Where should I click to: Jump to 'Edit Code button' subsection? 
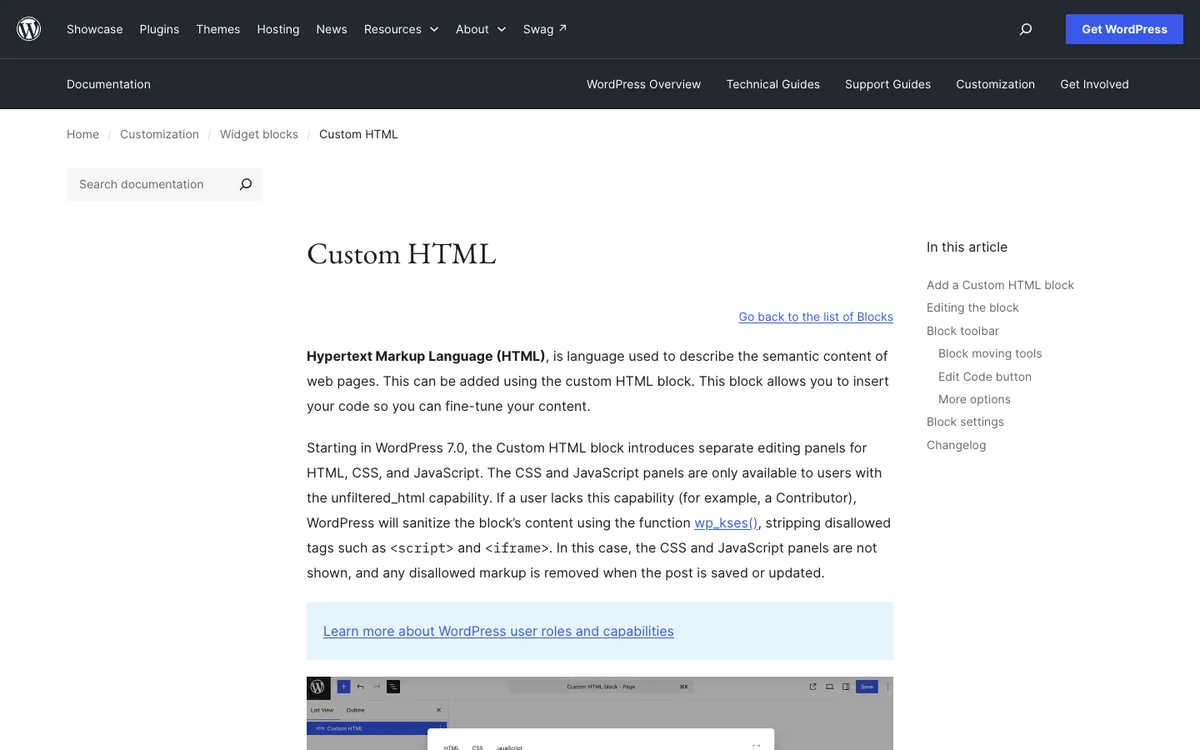pos(985,377)
